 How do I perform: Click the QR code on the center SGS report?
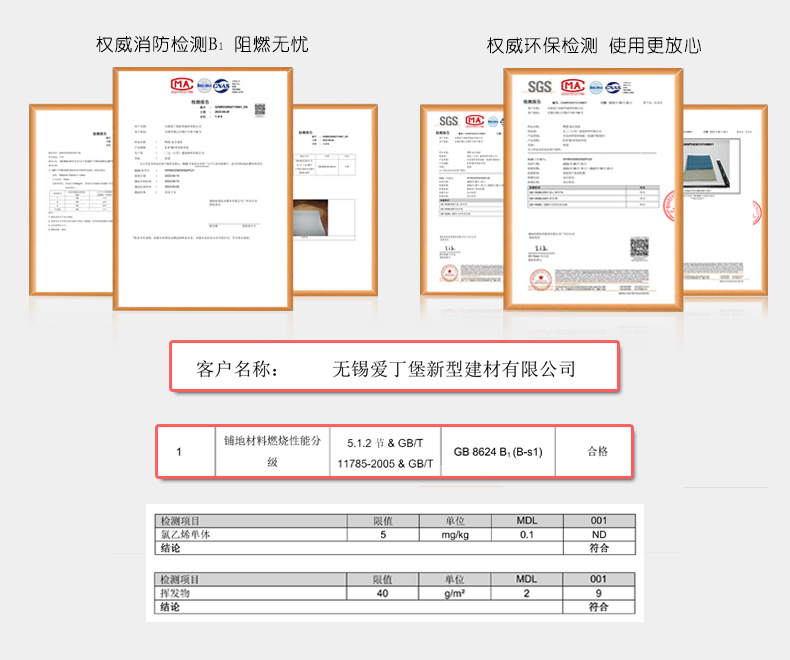click(638, 246)
